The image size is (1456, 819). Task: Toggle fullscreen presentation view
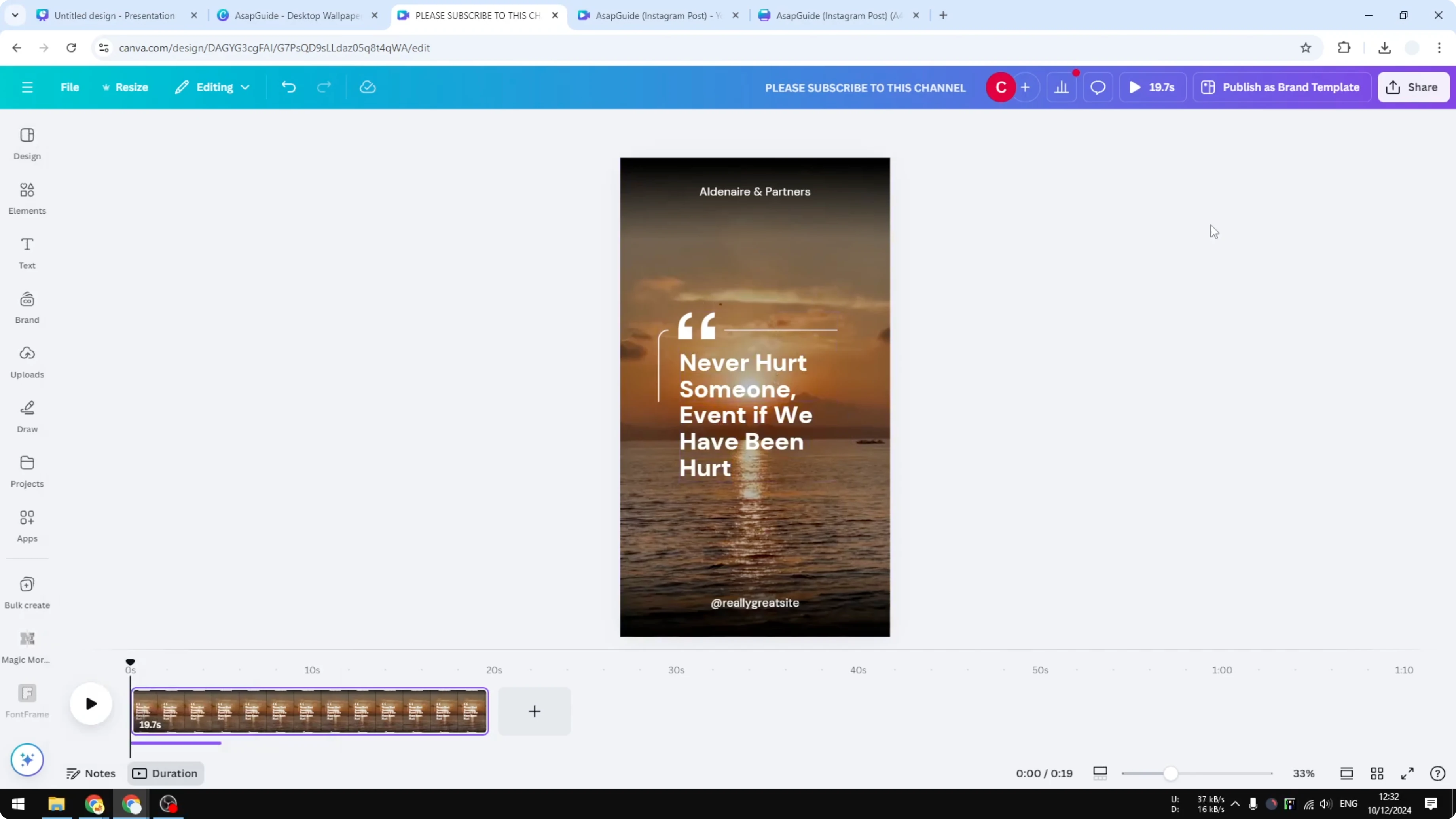(1407, 773)
